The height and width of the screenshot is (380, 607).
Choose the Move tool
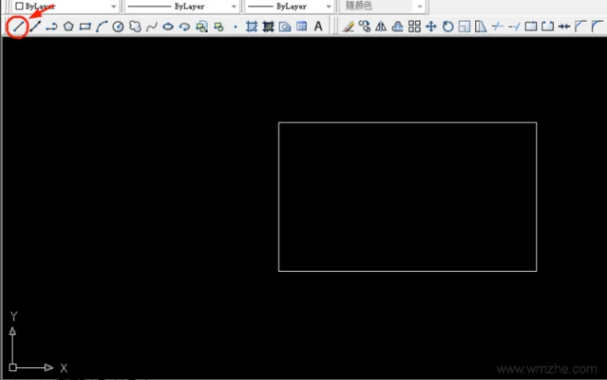point(431,27)
